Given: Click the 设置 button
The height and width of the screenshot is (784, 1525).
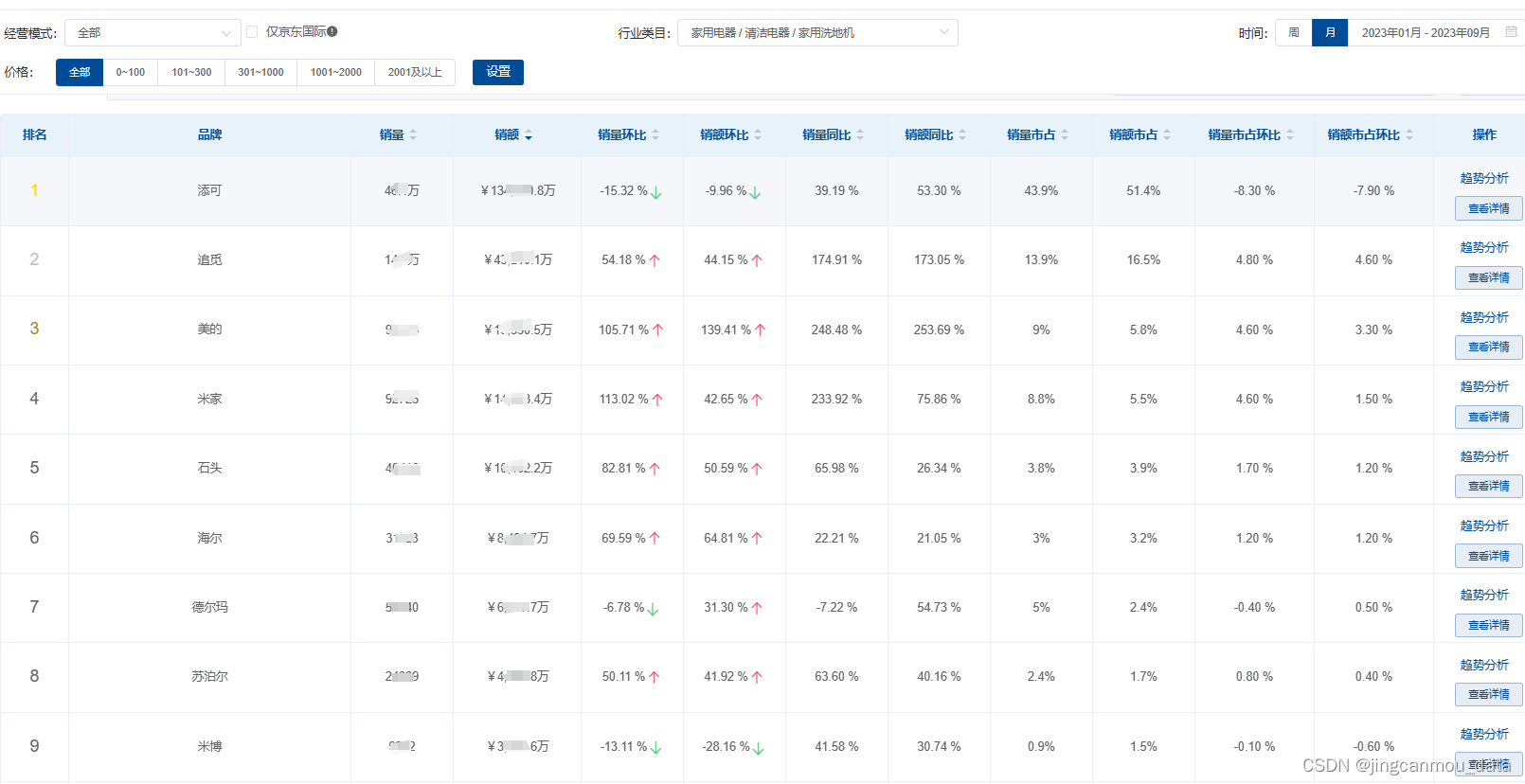Looking at the screenshot, I should [498, 72].
